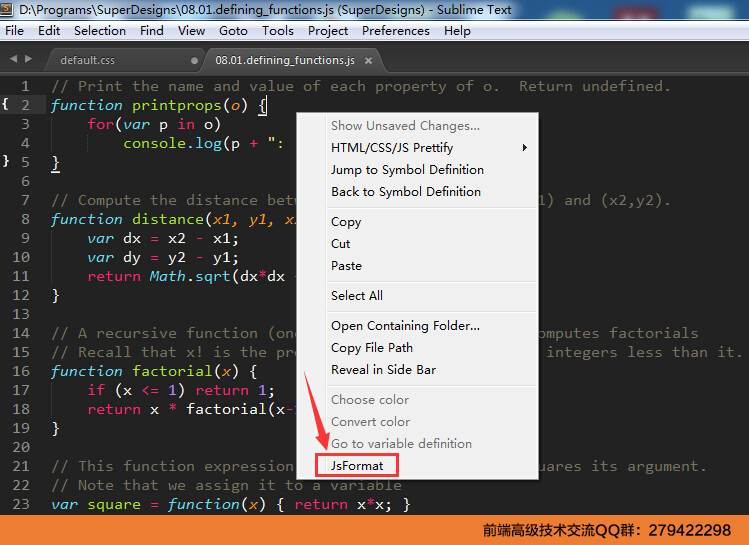This screenshot has height=545, width=749.
Task: Open the View menu
Action: click(192, 31)
